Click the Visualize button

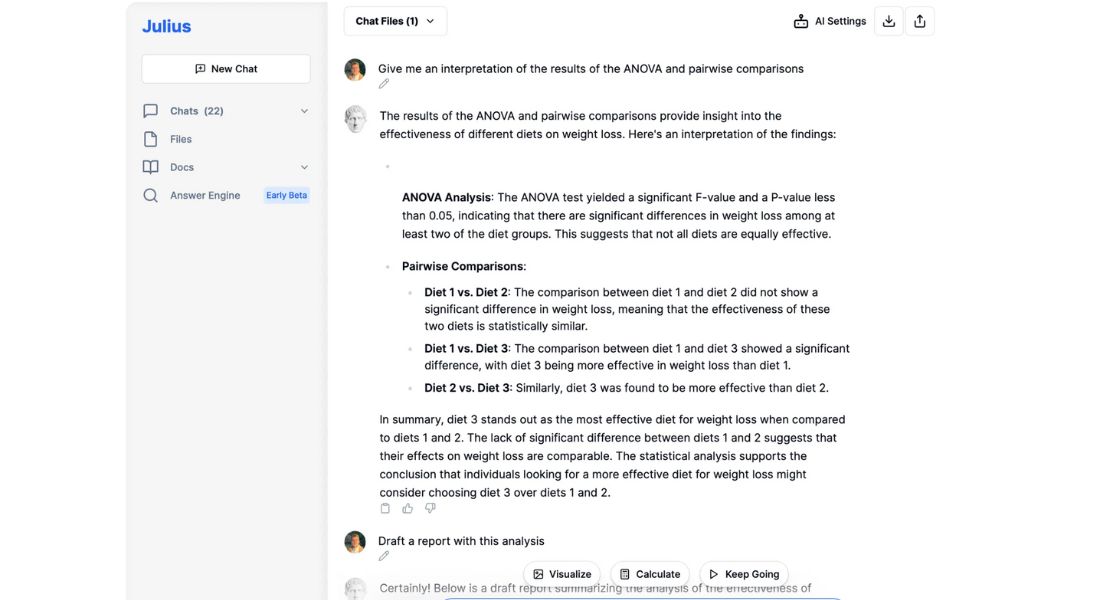[562, 574]
